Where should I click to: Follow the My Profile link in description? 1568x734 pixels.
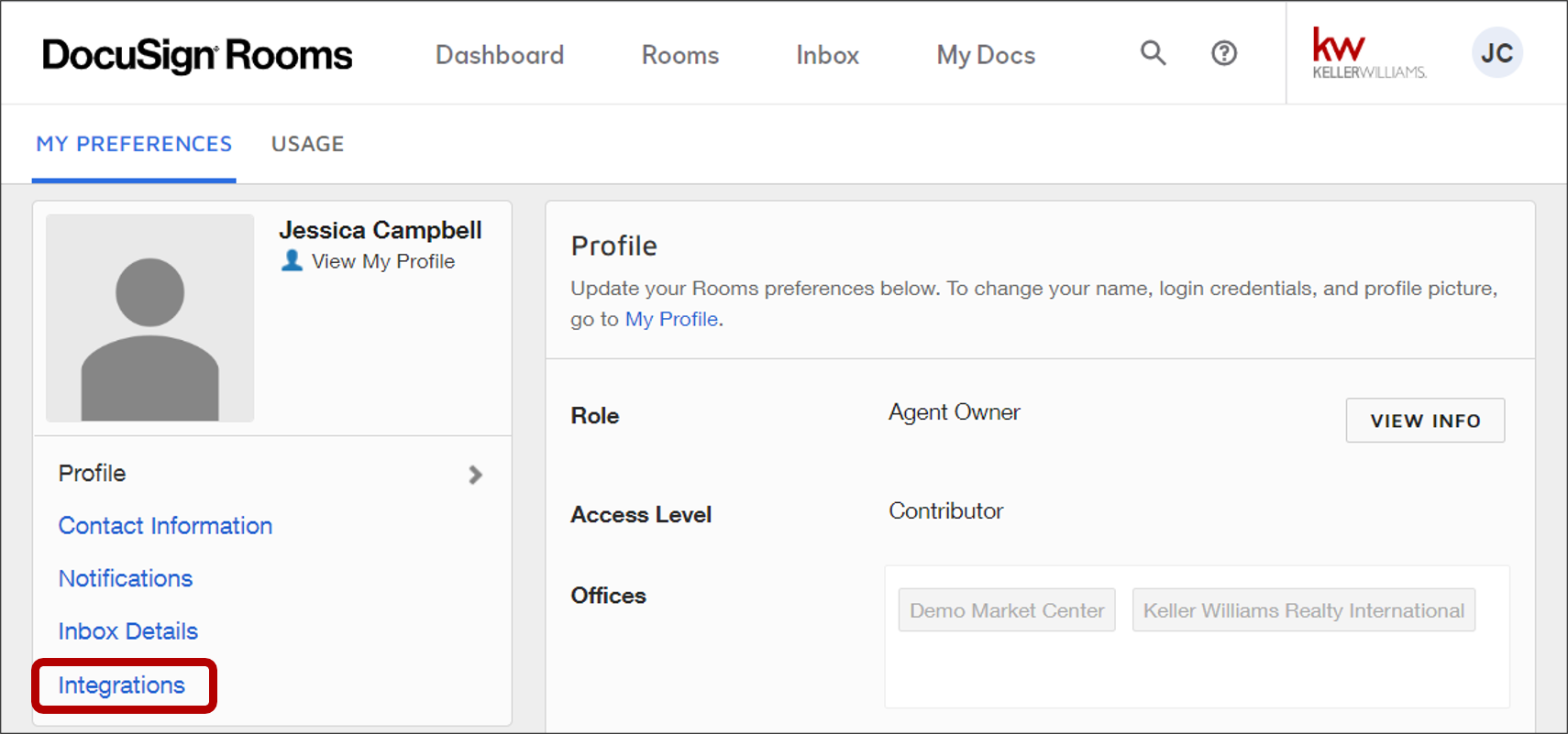click(671, 319)
